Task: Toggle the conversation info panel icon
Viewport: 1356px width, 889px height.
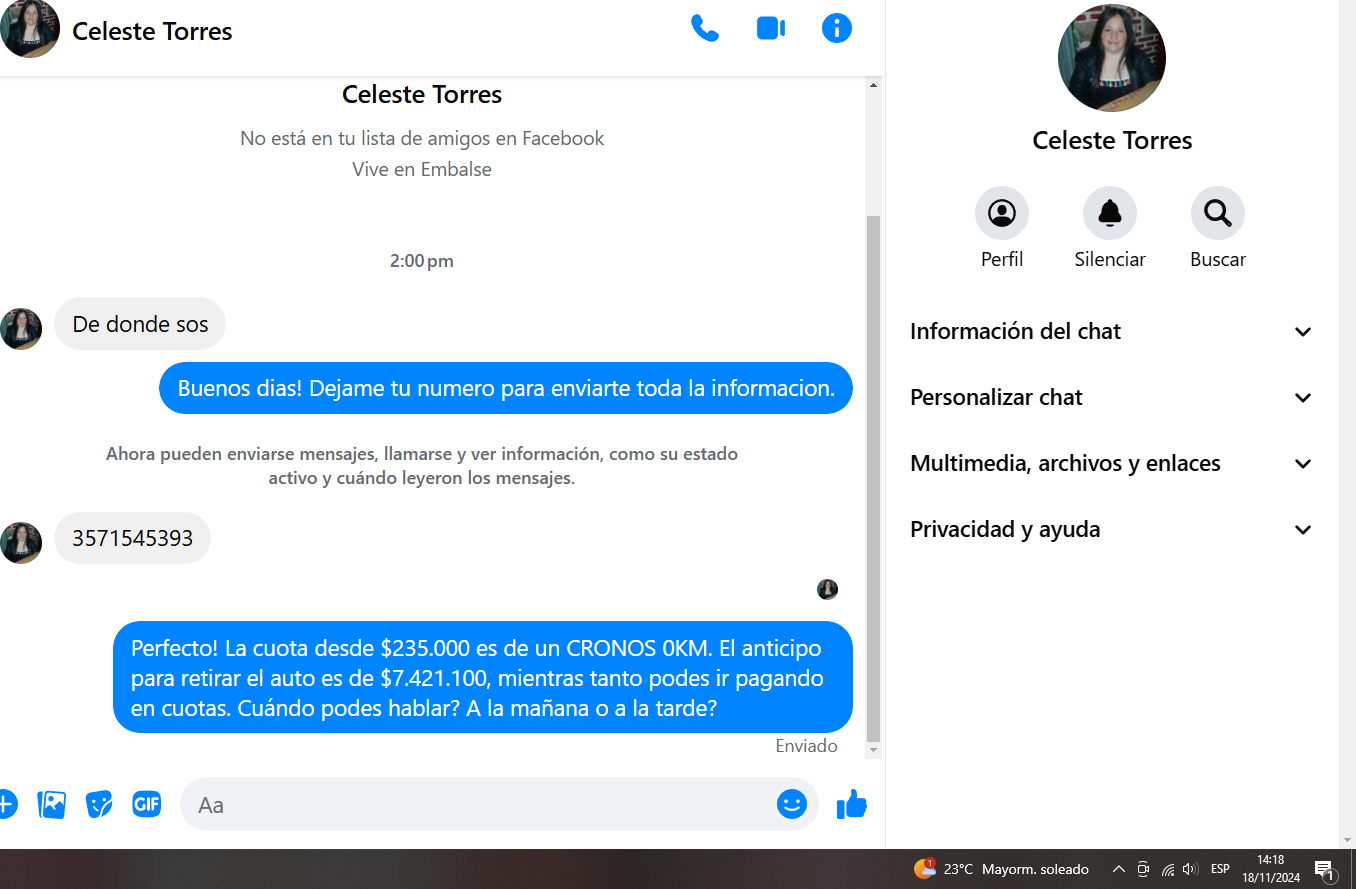Action: [x=837, y=28]
